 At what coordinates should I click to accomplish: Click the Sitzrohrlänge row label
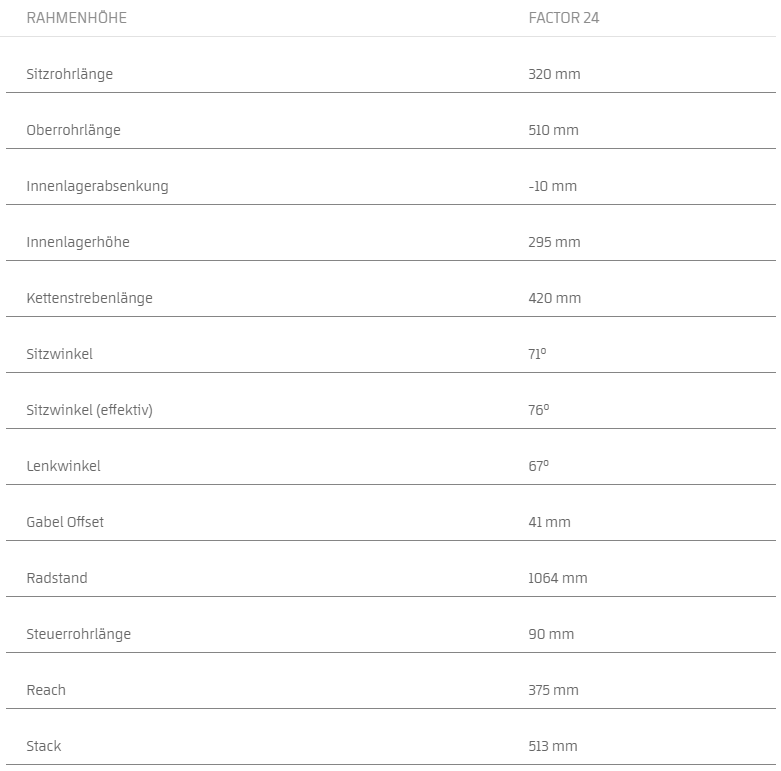[69, 74]
